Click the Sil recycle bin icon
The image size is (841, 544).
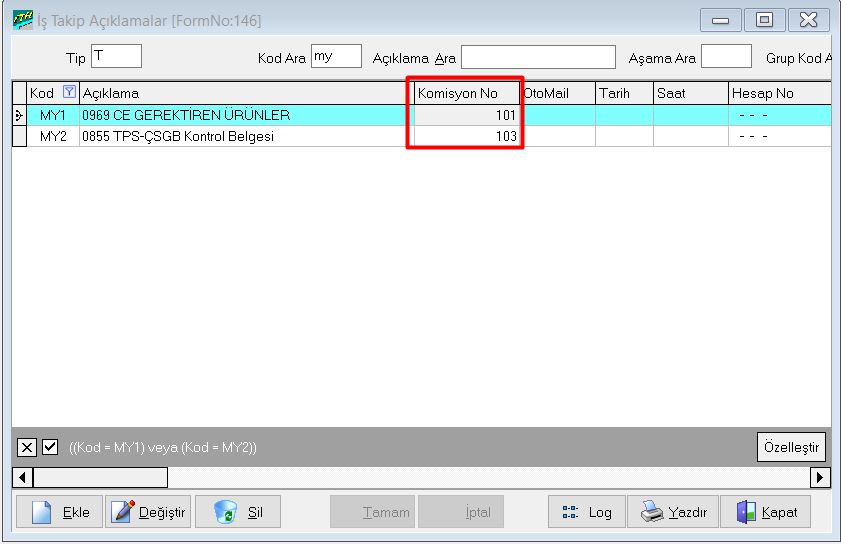(x=225, y=512)
